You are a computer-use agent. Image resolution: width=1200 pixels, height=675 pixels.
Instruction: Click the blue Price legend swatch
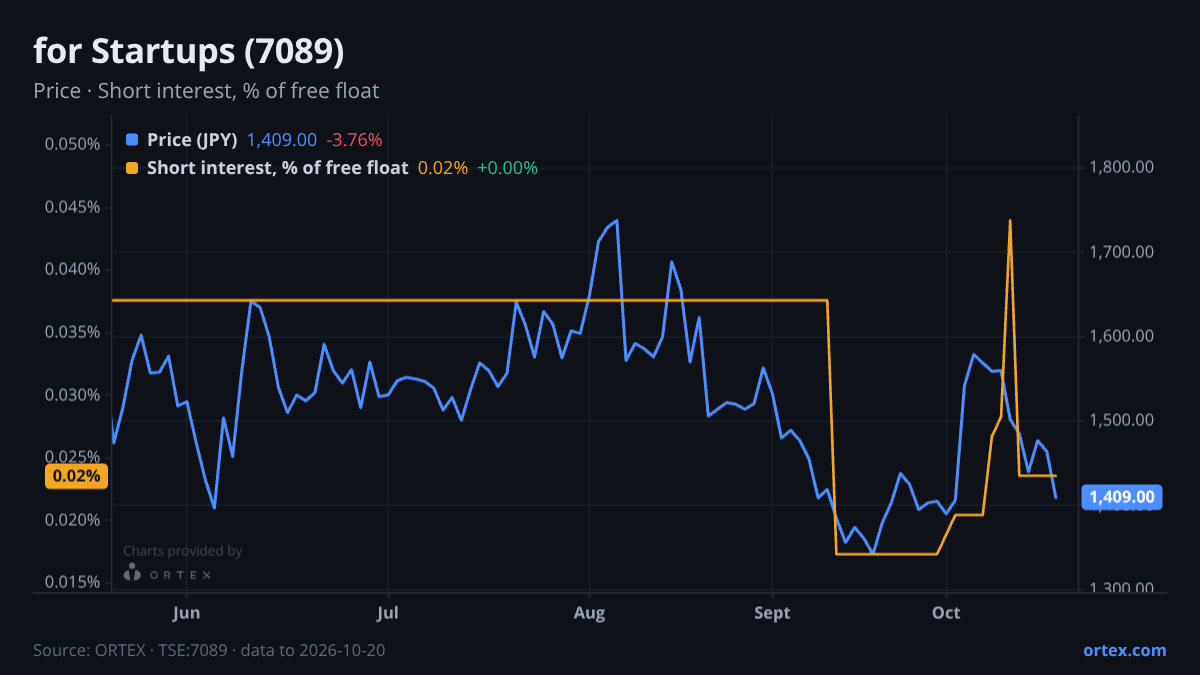[x=132, y=139]
